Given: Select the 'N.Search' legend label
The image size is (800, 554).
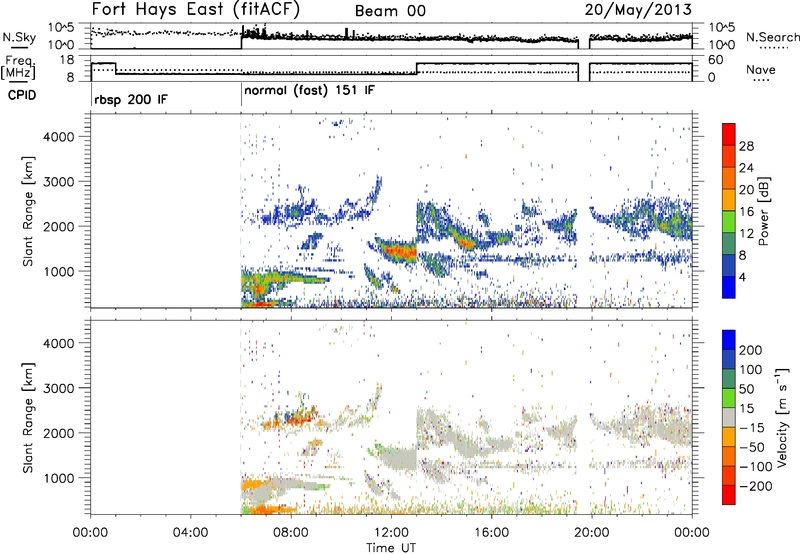Looking at the screenshot, I should tap(772, 37).
